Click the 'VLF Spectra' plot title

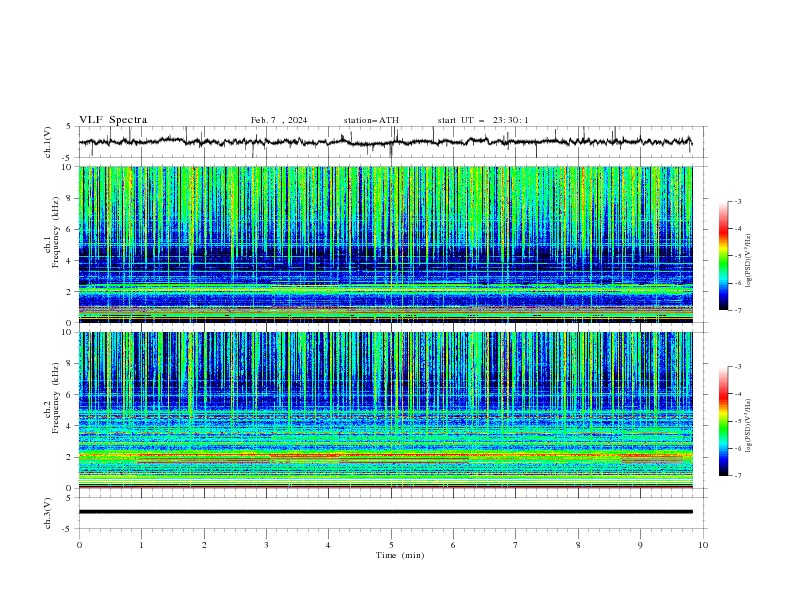coord(113,120)
